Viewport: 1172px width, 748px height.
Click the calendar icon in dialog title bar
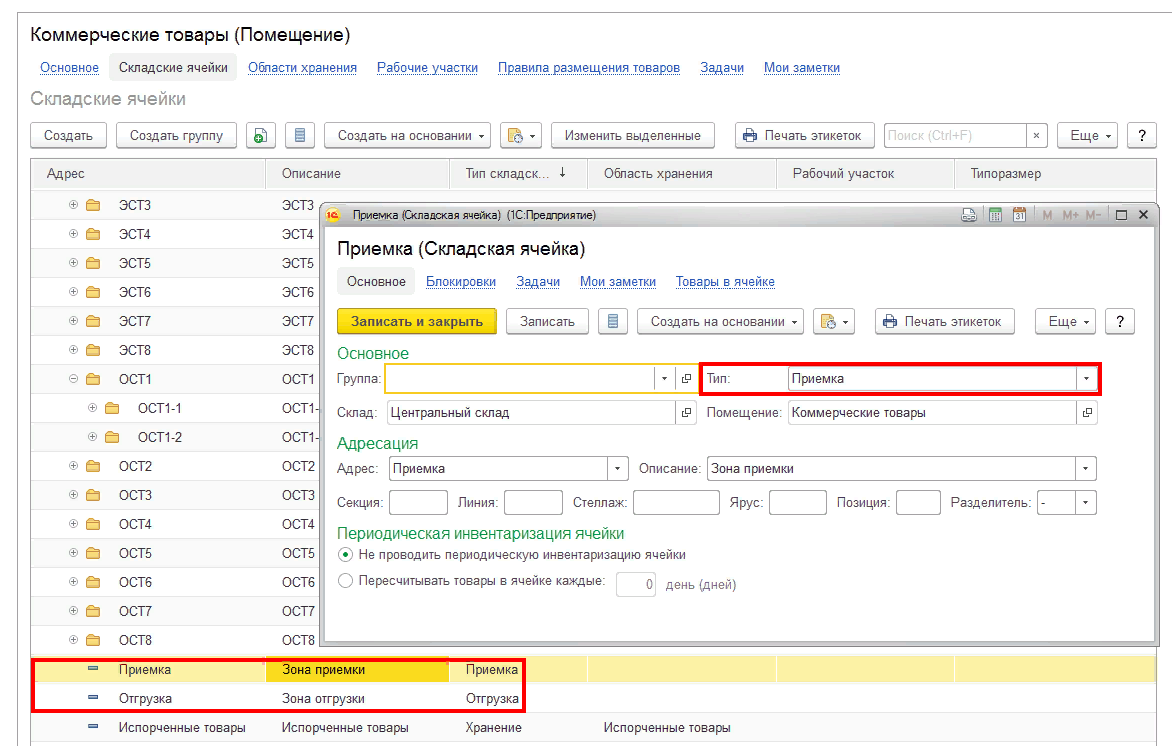pos(1019,215)
